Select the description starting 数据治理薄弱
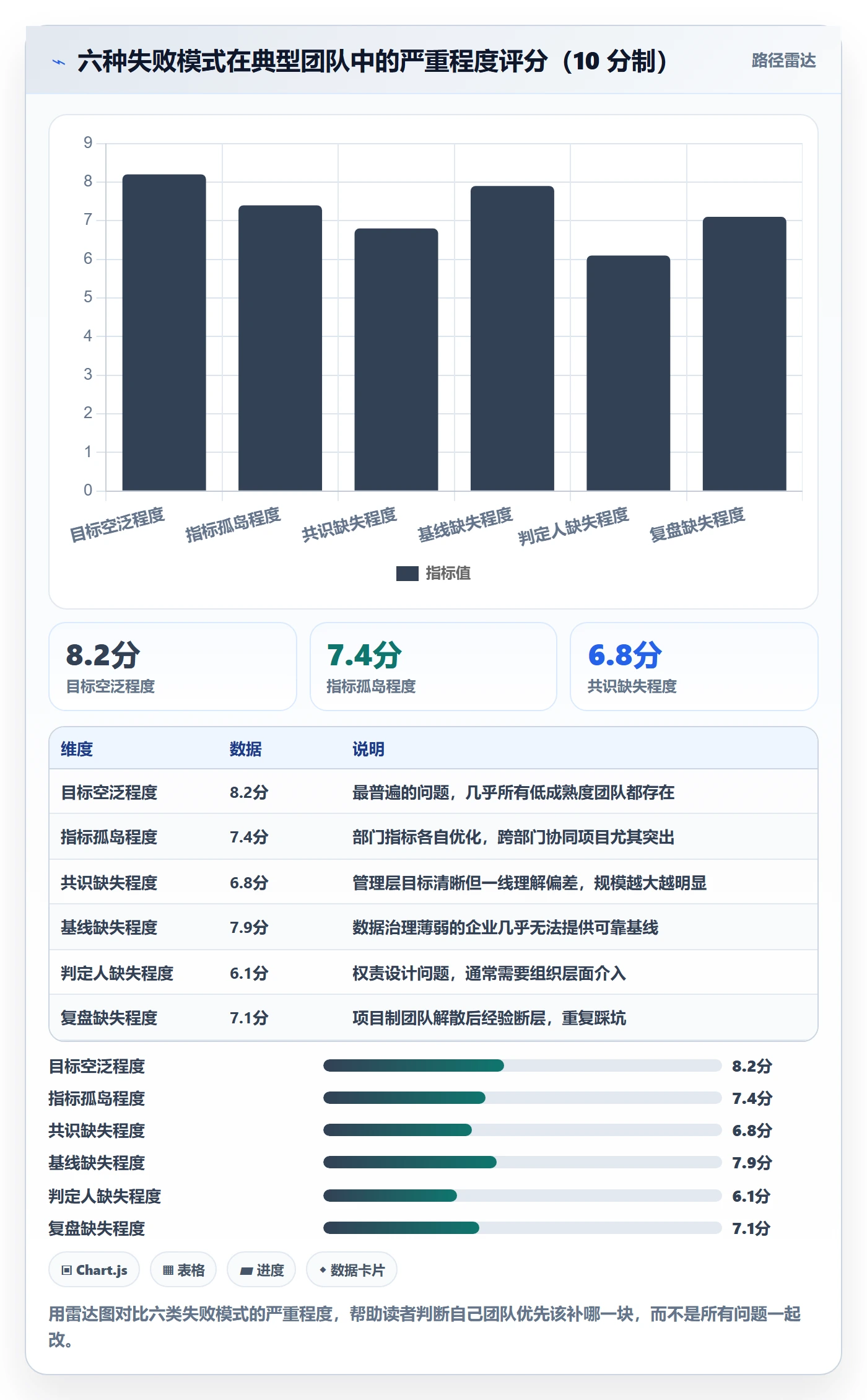This screenshot has width=867, height=1400. click(505, 927)
